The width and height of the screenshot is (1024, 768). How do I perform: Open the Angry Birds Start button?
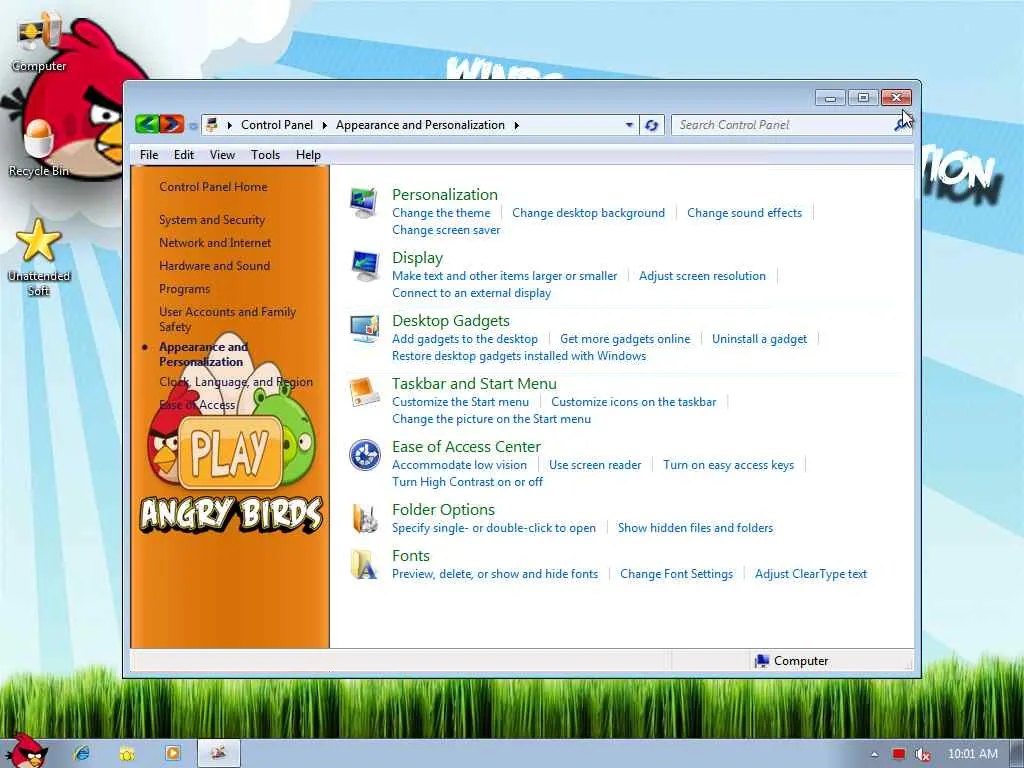pos(27,750)
